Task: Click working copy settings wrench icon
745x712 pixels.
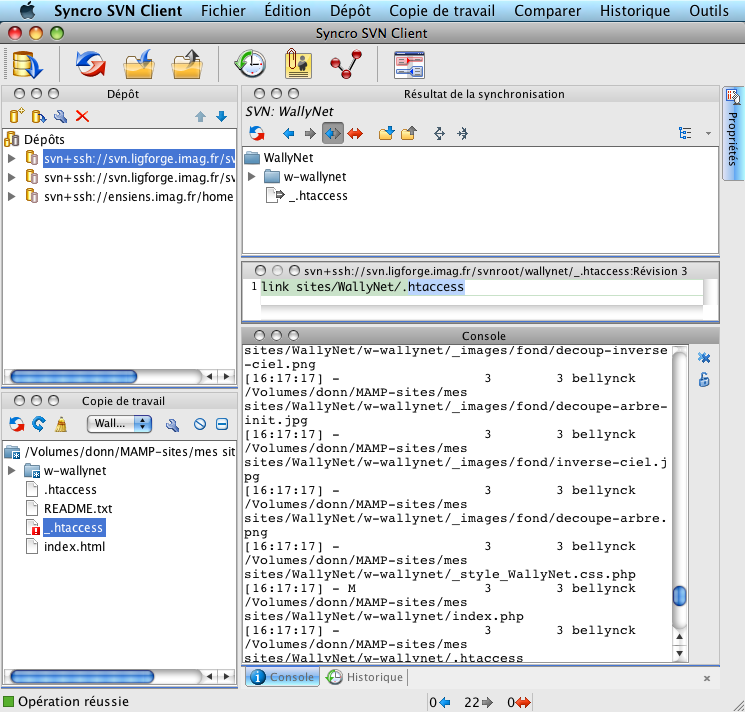Action: [x=172, y=424]
